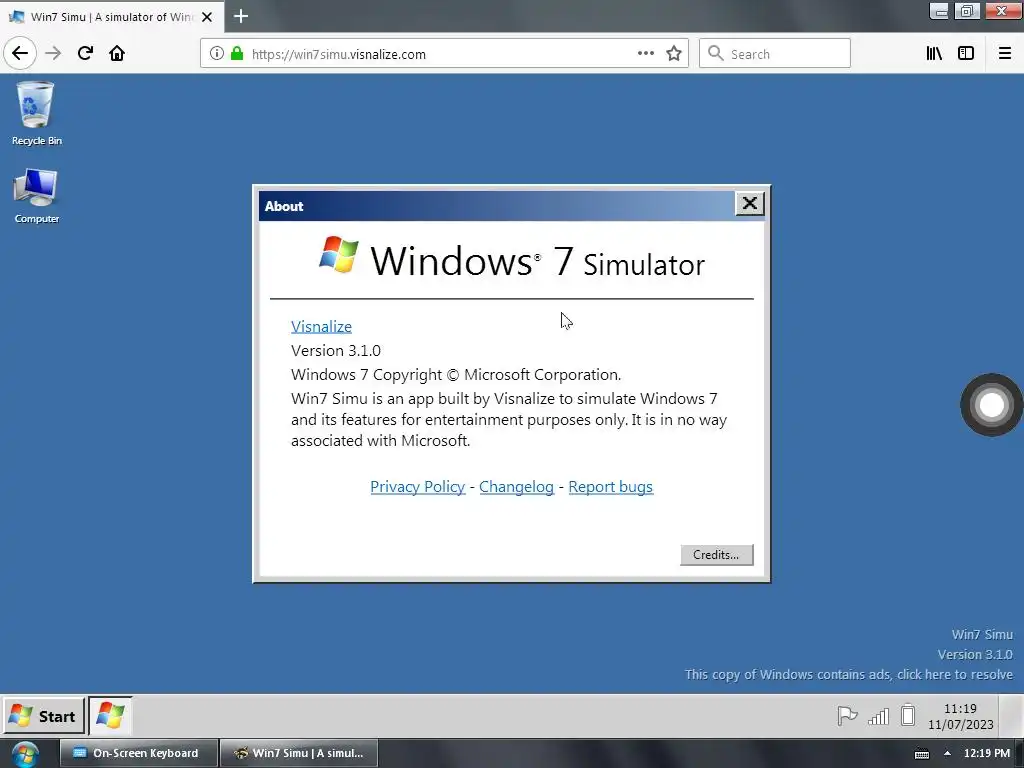Screen dimensions: 1024x768
Task: Toggle the browser sidebar icon
Action: pyautogui.click(x=966, y=54)
